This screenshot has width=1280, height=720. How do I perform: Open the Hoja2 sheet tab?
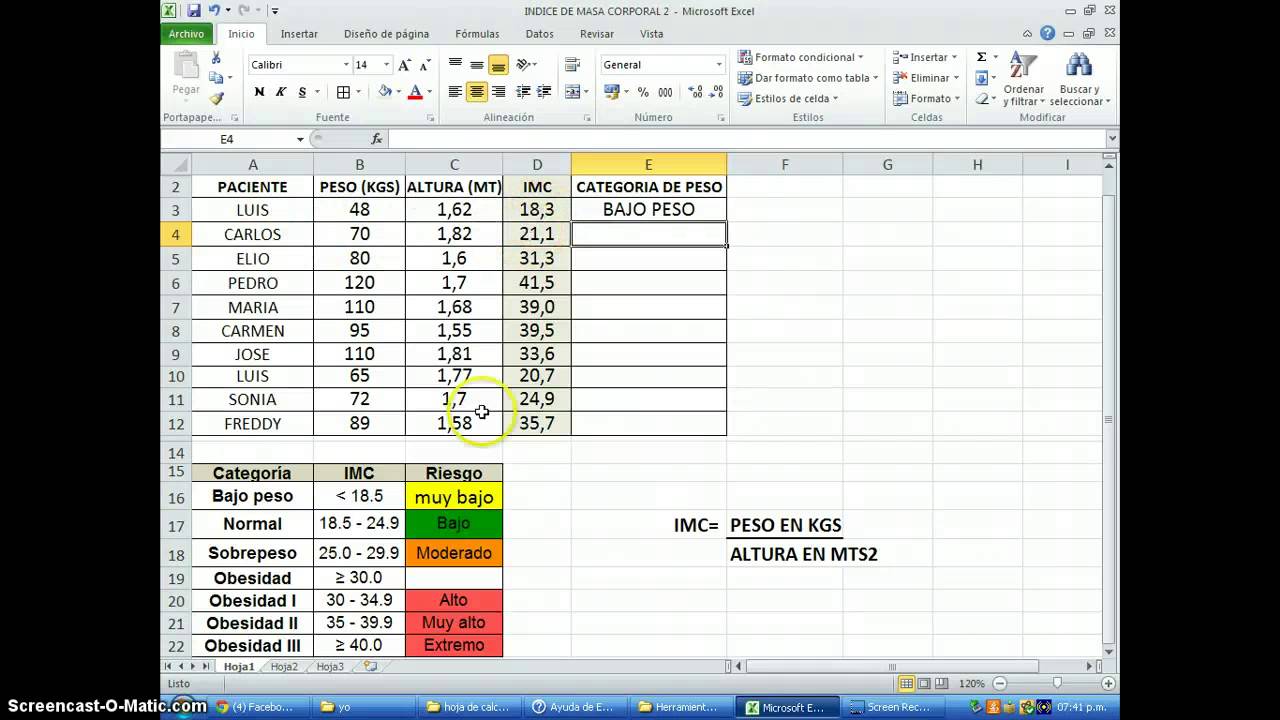[284, 666]
